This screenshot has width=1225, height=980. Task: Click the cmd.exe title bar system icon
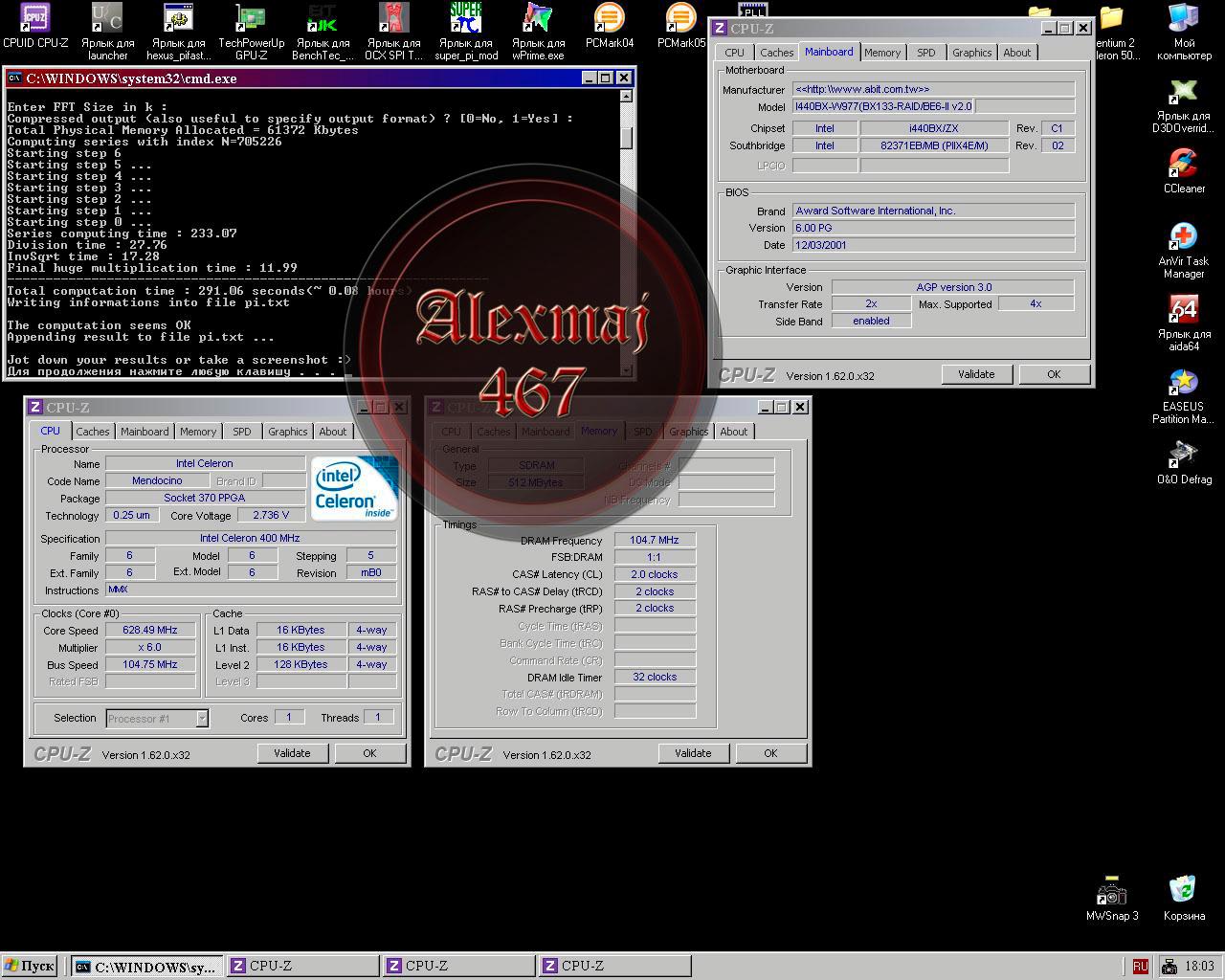coord(15,78)
